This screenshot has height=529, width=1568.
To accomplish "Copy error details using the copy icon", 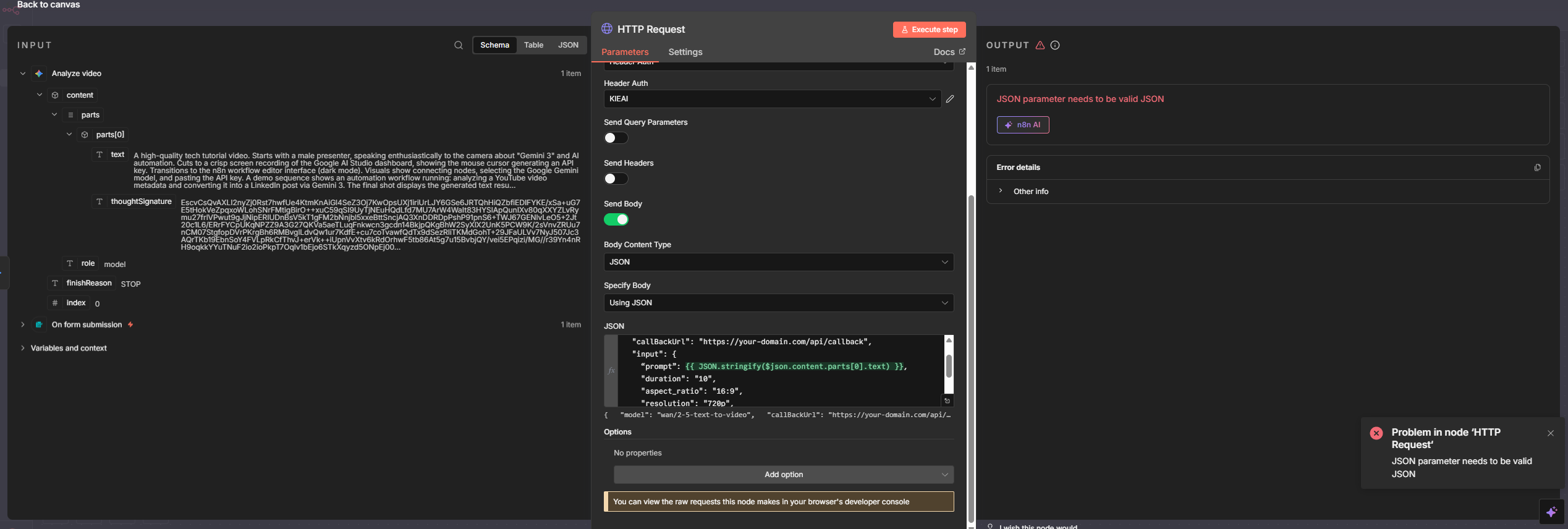I will pos(1537,167).
